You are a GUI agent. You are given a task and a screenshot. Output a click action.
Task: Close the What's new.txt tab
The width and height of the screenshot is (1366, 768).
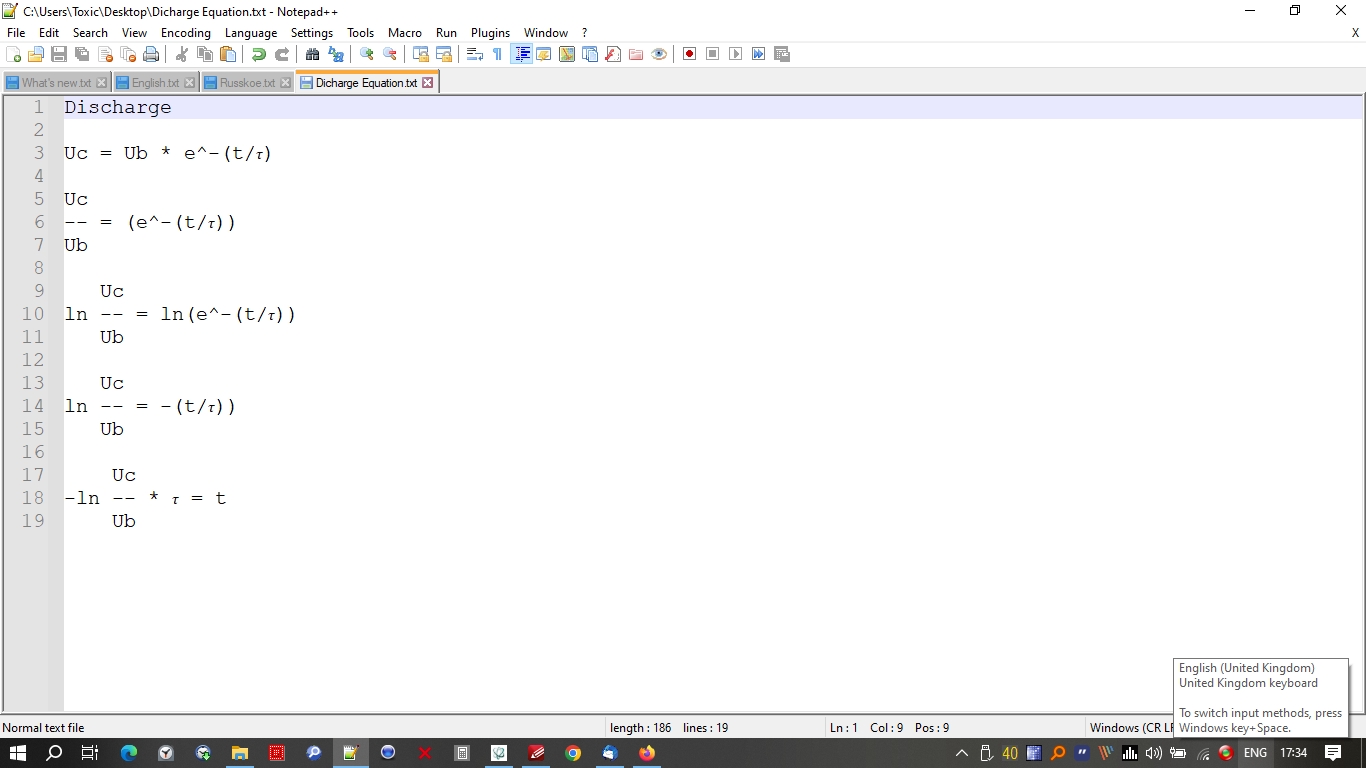(101, 83)
